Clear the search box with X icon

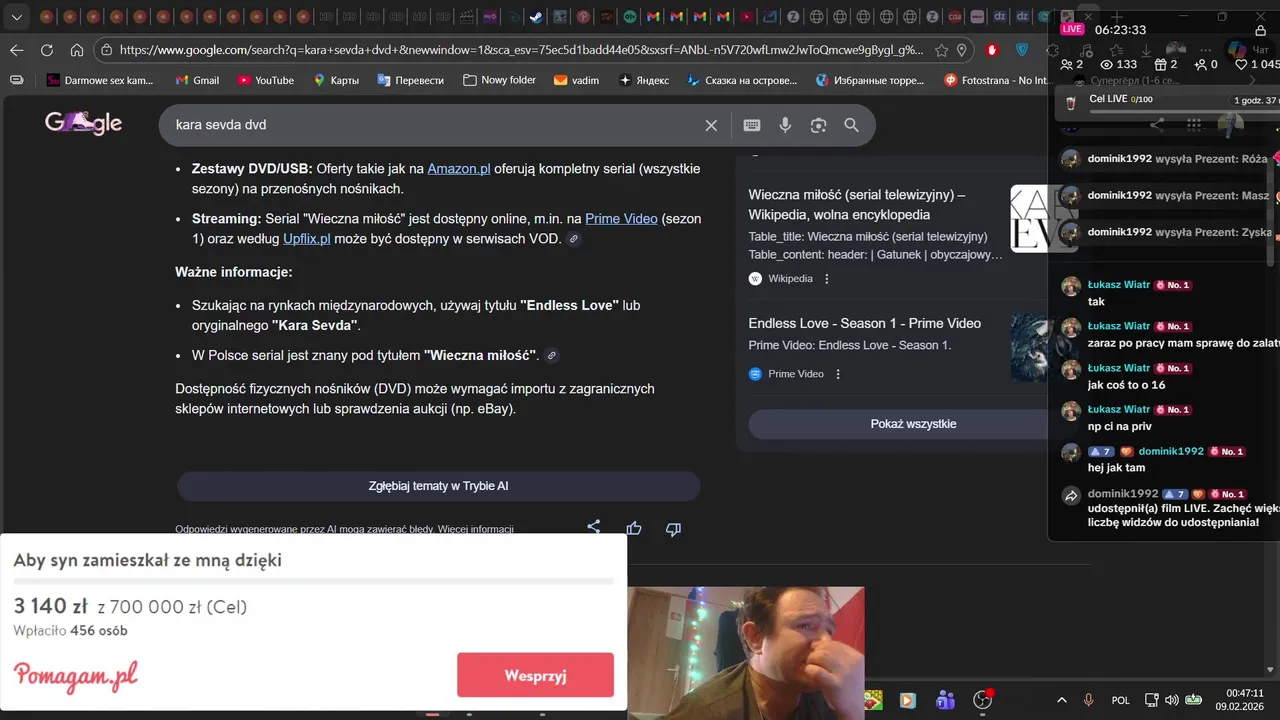coord(711,125)
